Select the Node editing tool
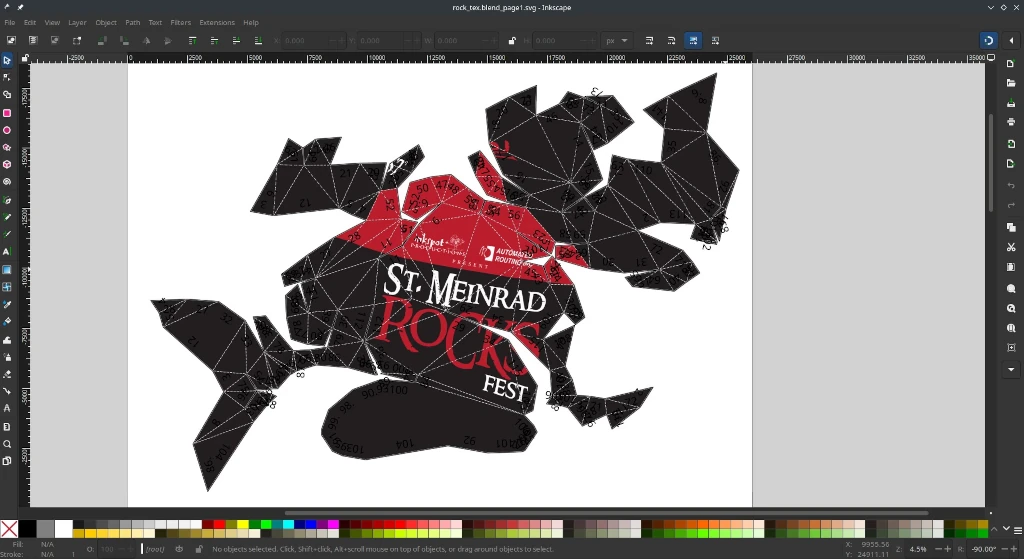 7,77
